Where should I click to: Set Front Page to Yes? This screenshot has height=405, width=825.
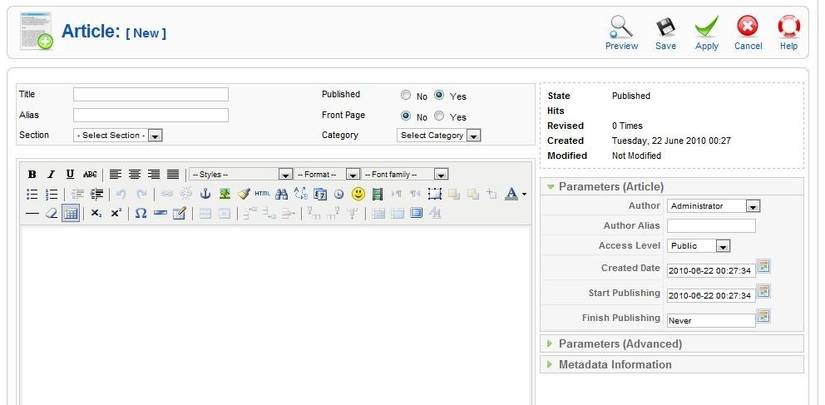439,116
